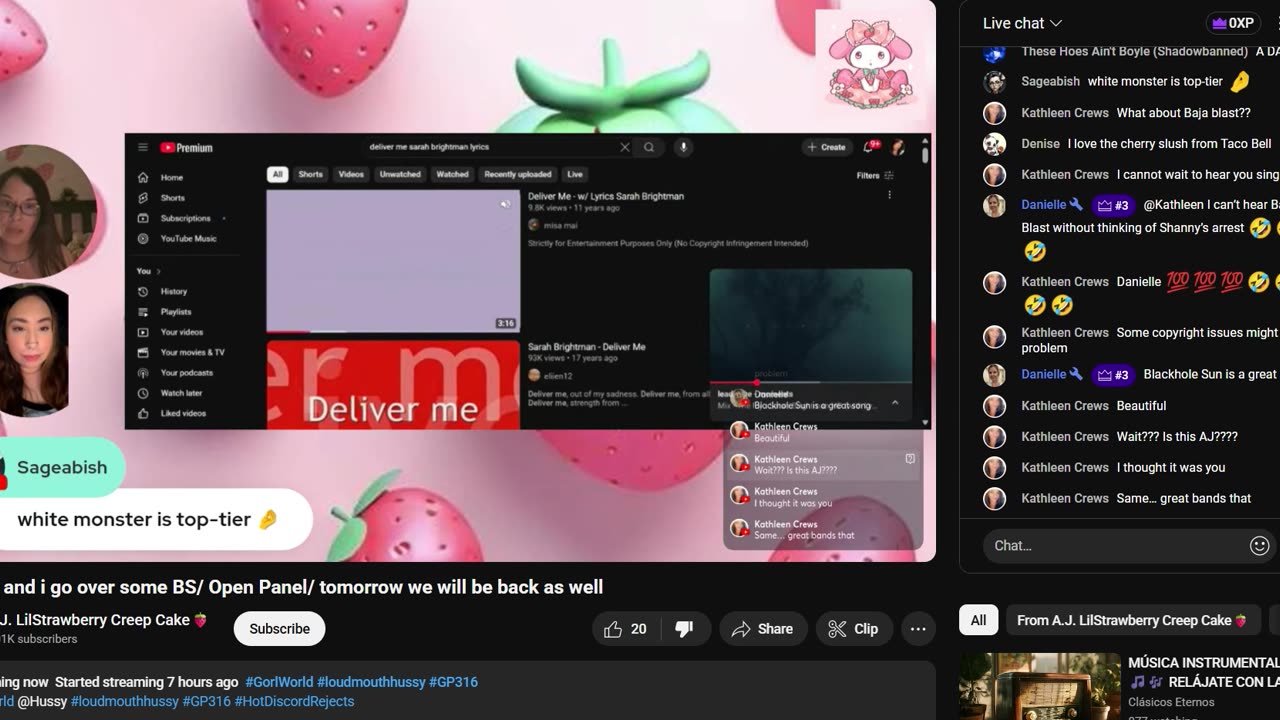Select the Videos filter chip in search results
The width and height of the screenshot is (1280, 720).
pyautogui.click(x=351, y=174)
